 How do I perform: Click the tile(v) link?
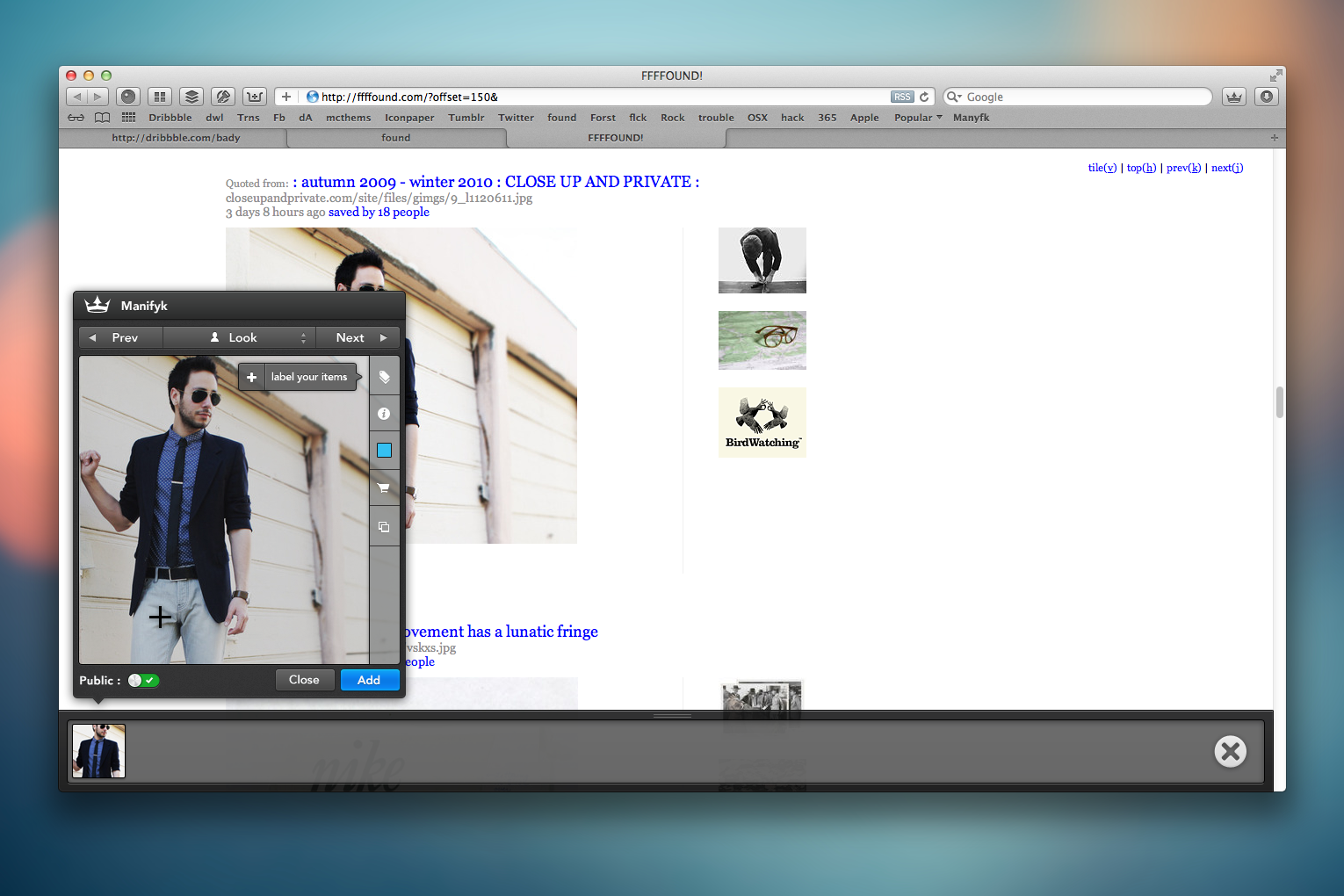click(x=1102, y=168)
